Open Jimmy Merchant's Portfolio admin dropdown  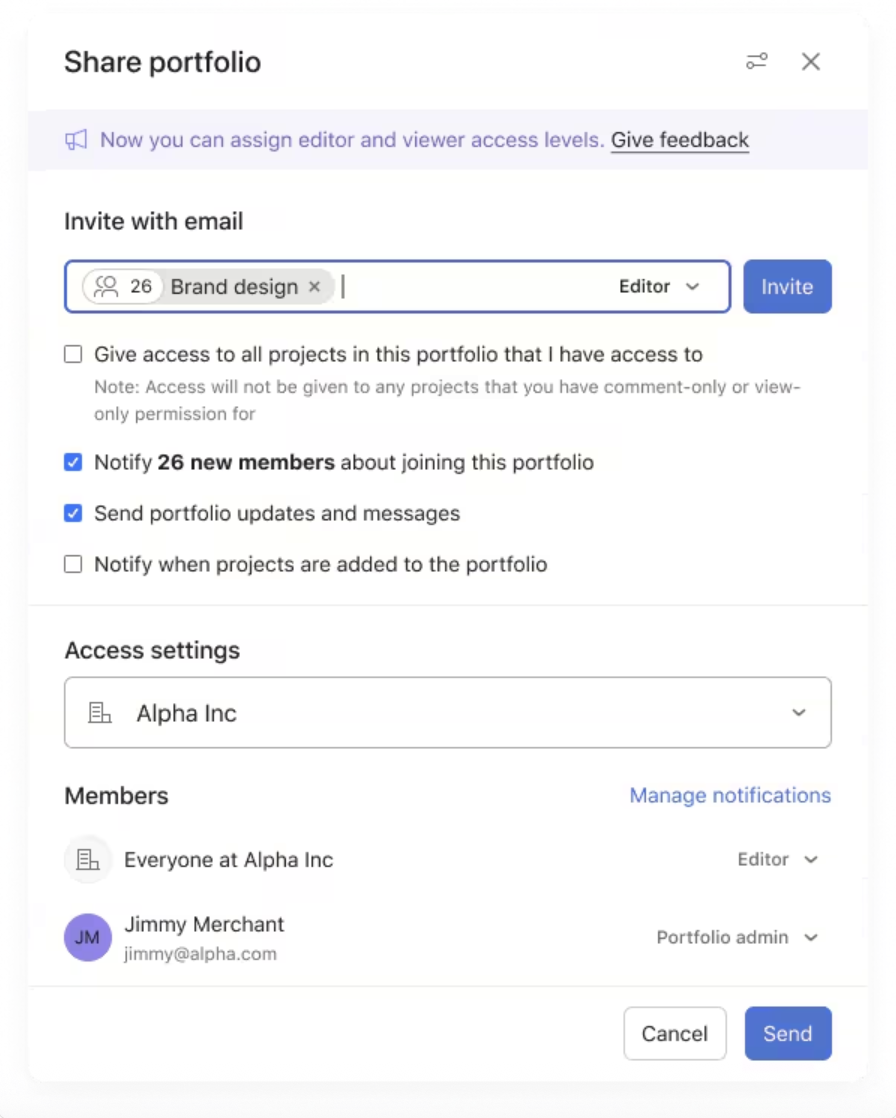tap(737, 937)
